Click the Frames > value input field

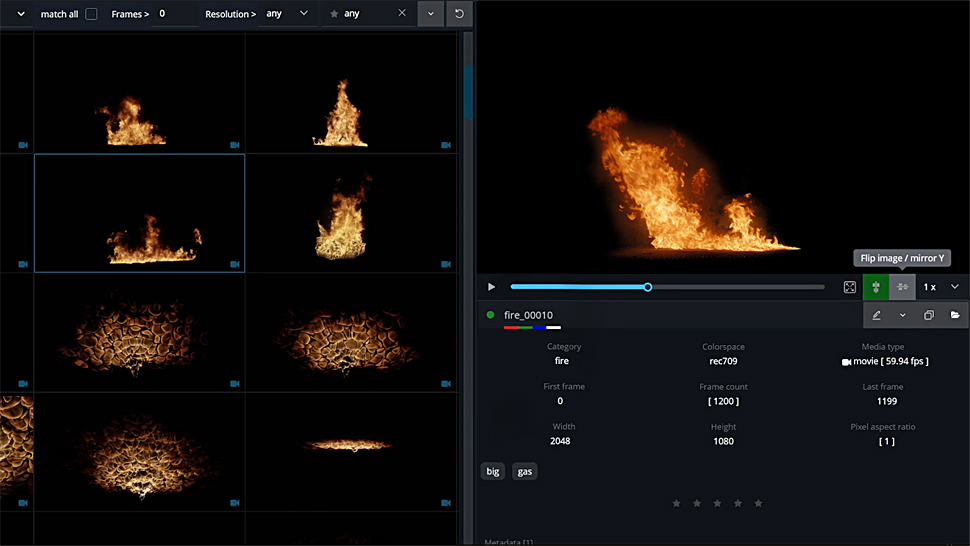pyautogui.click(x=175, y=14)
